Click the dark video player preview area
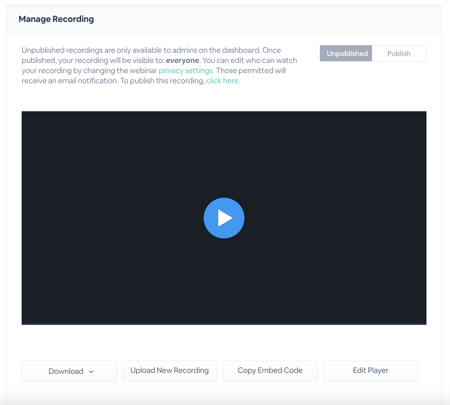The width and height of the screenshot is (450, 405). coord(224,218)
